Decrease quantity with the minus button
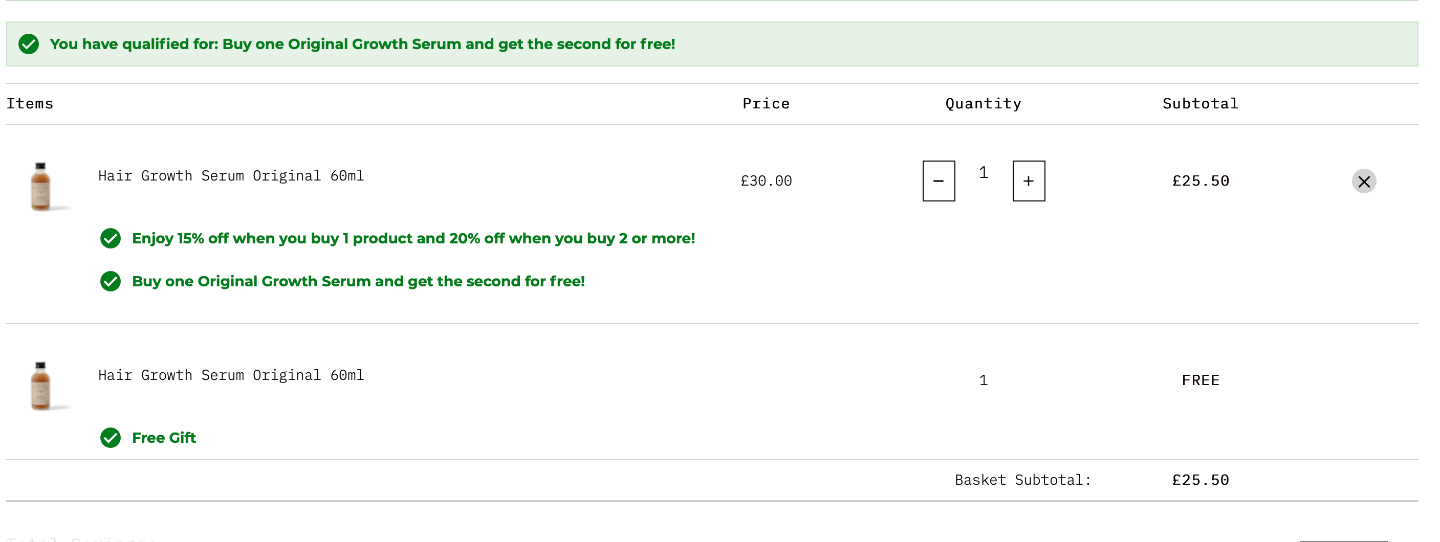1440x542 pixels. 938,181
